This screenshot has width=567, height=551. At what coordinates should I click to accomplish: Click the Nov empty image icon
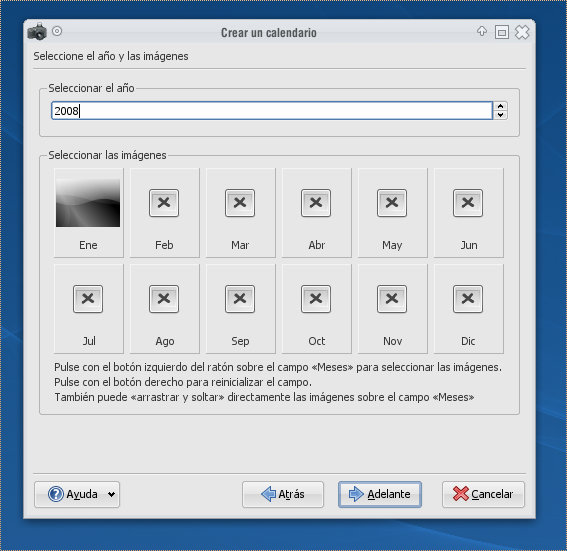(x=392, y=299)
